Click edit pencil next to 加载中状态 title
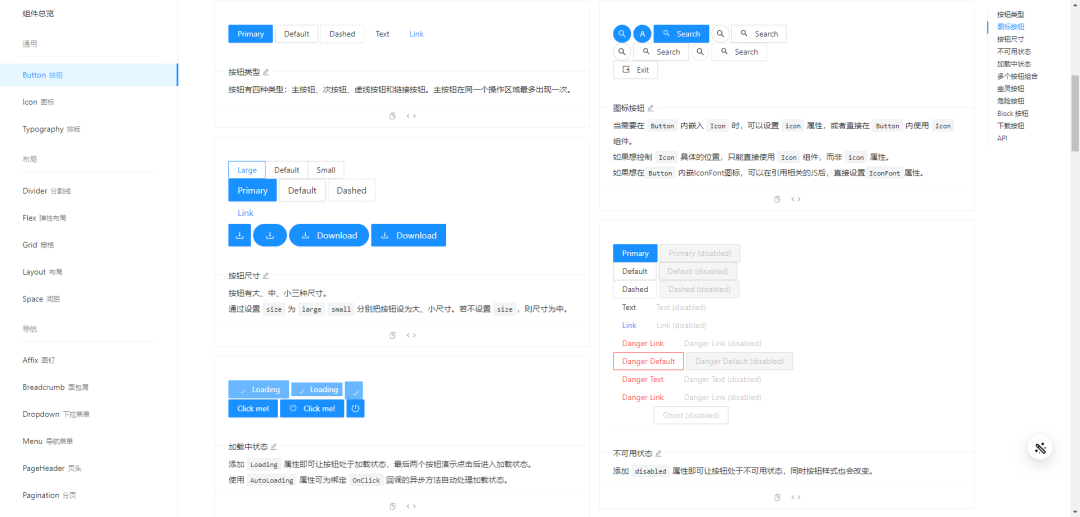1080x517 pixels. 273,446
